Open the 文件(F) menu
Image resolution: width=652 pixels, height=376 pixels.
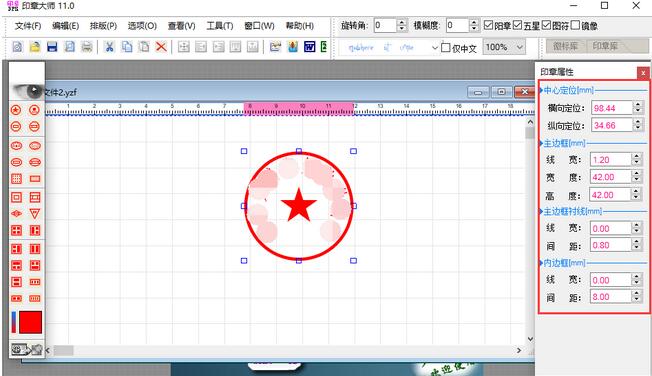[x=28, y=26]
